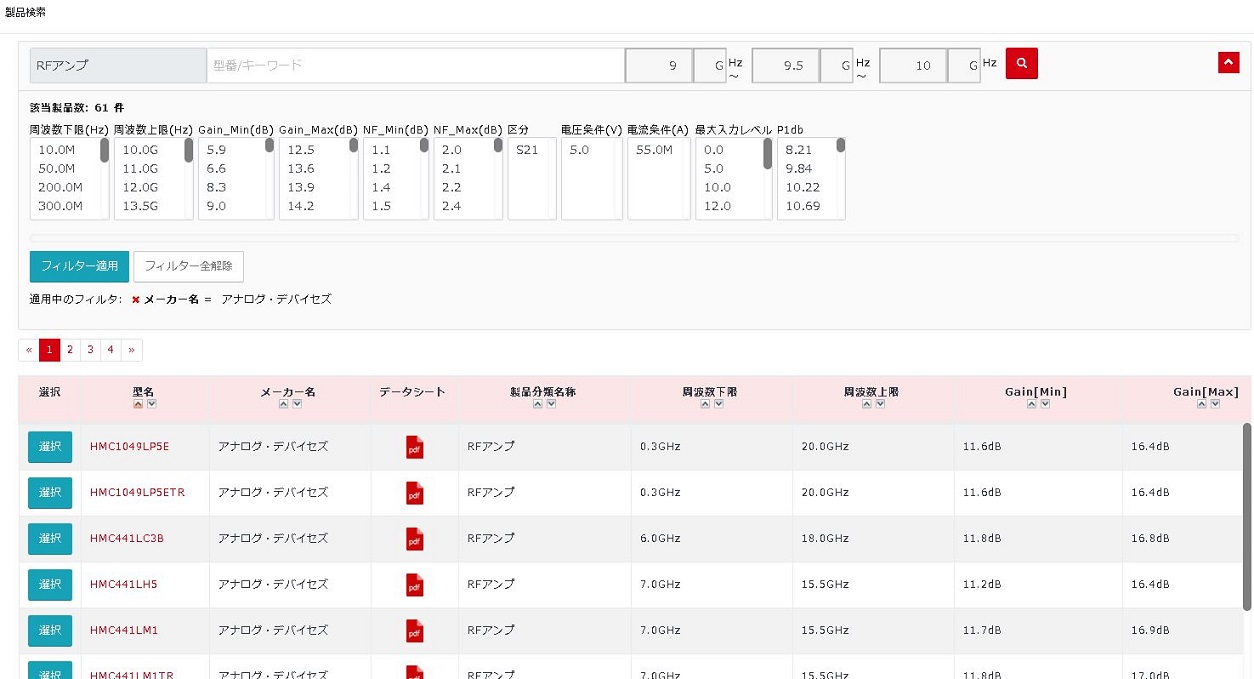Viewport: 1254px width, 679px height.
Task: Open the HMC1049LP5E product link
Action: [x=129, y=447]
